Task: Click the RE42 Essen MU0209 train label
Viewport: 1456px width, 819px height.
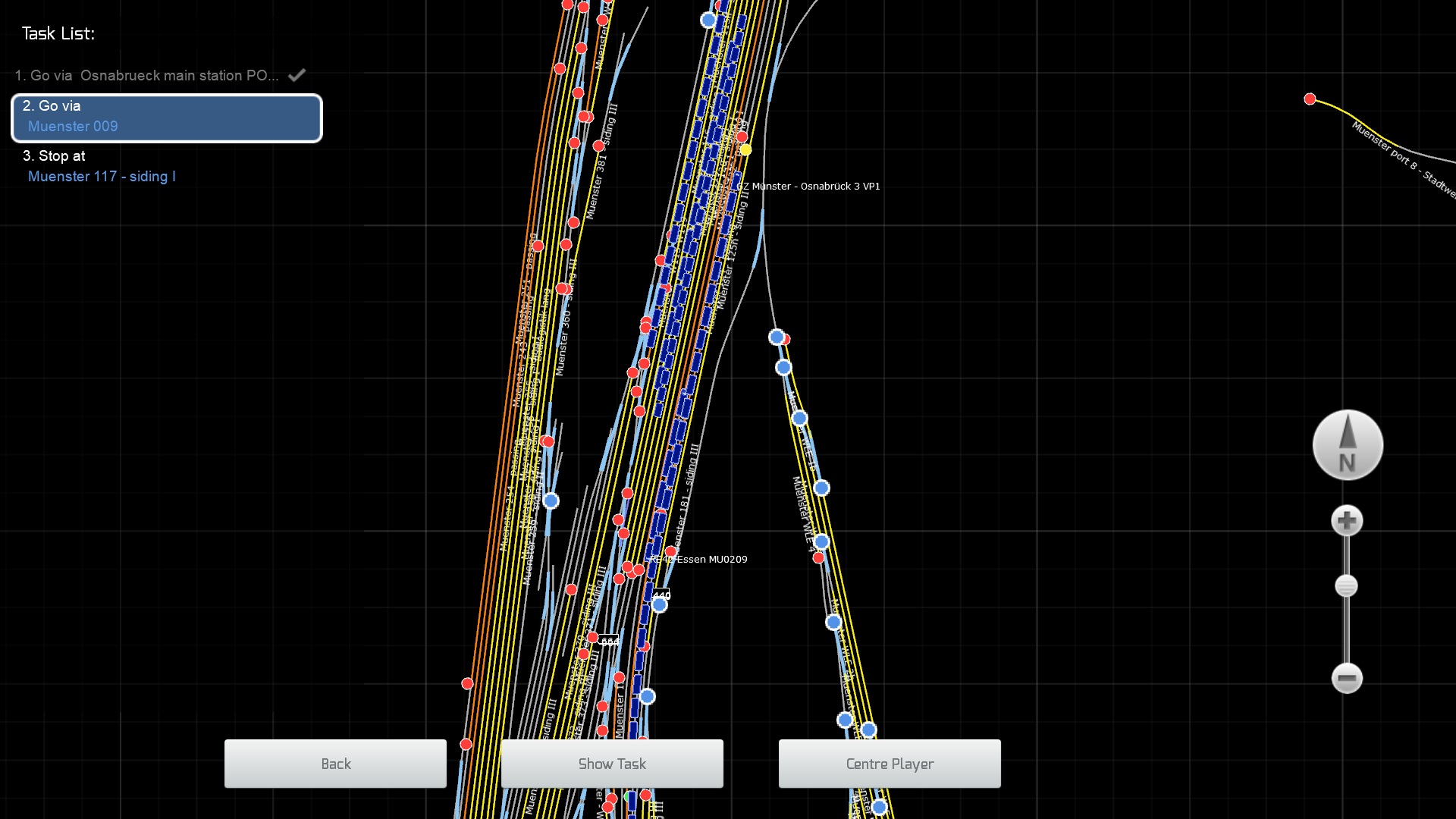Action: [x=699, y=560]
